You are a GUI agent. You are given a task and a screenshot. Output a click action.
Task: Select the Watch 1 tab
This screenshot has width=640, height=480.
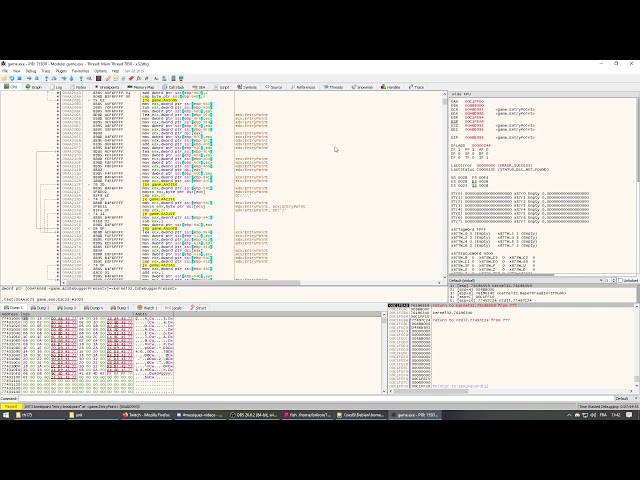coord(147,308)
